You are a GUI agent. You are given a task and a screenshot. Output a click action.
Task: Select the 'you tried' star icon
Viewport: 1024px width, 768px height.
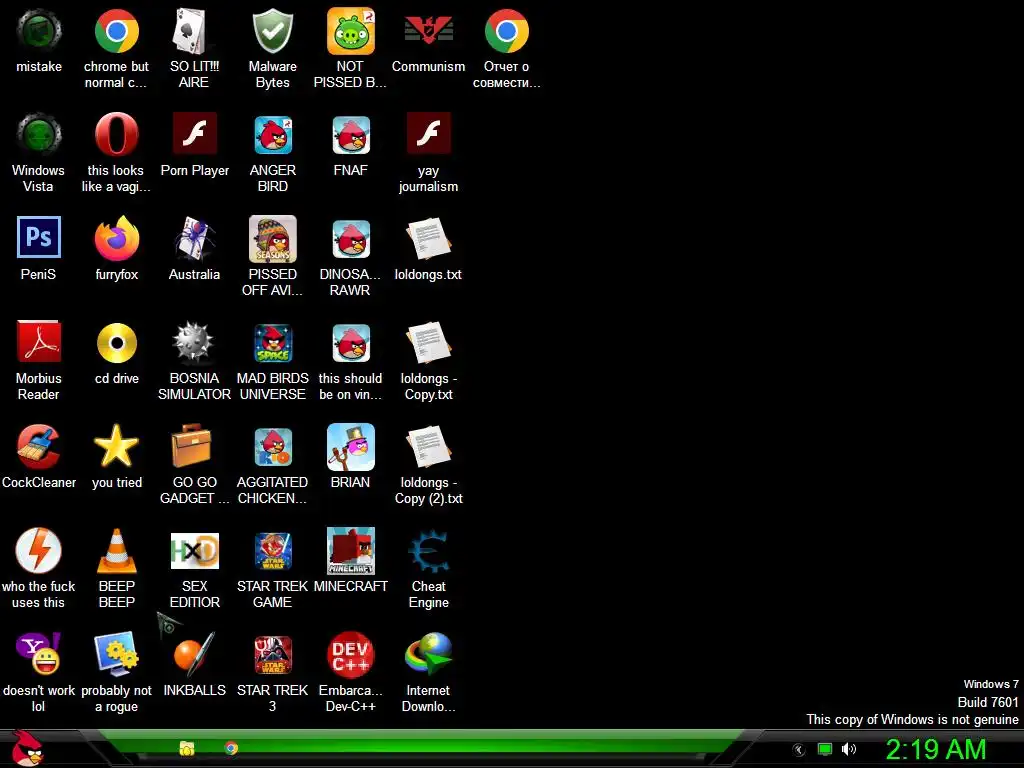coord(116,447)
